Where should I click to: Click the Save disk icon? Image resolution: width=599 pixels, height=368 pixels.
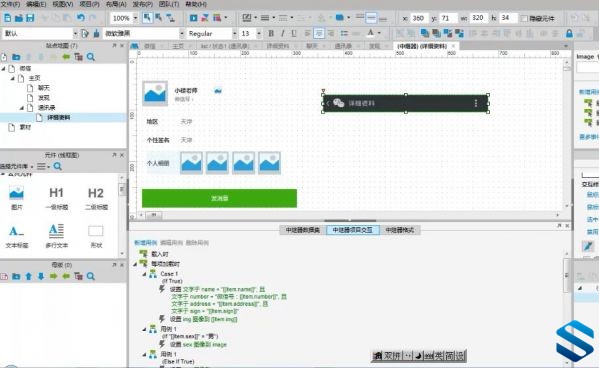[30, 18]
